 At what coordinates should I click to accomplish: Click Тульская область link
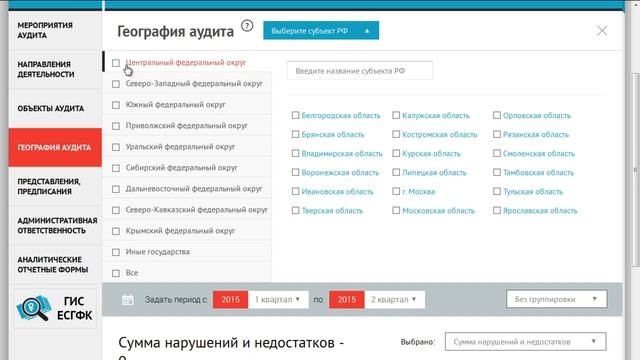pos(532,191)
